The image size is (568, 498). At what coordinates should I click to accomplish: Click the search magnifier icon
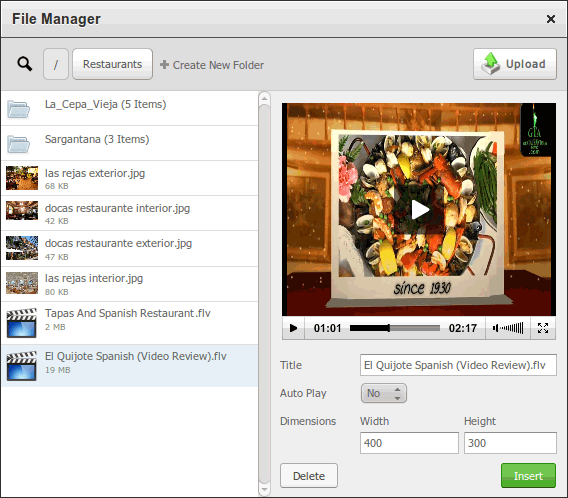tap(25, 64)
